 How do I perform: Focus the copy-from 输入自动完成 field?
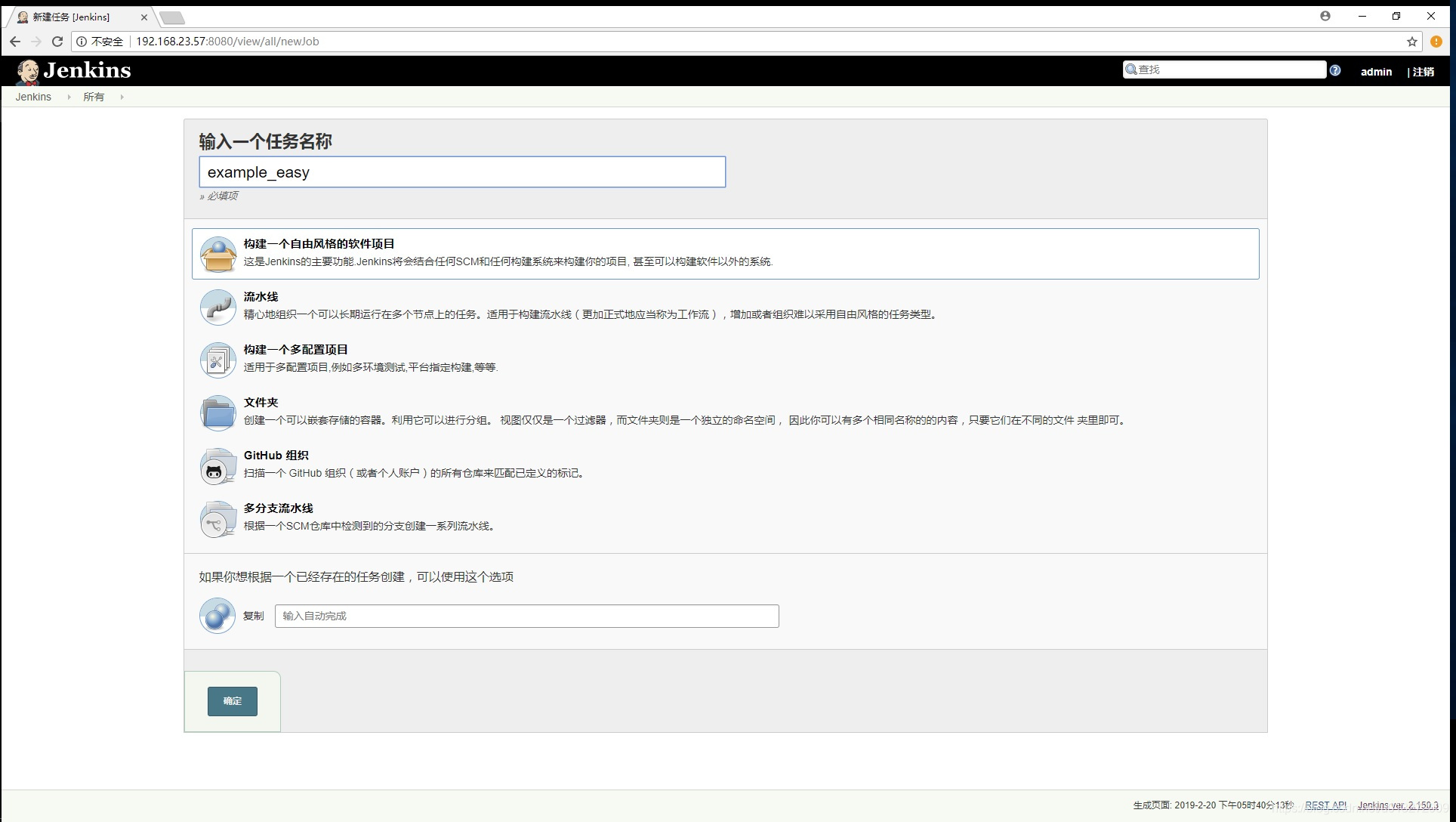click(526, 616)
